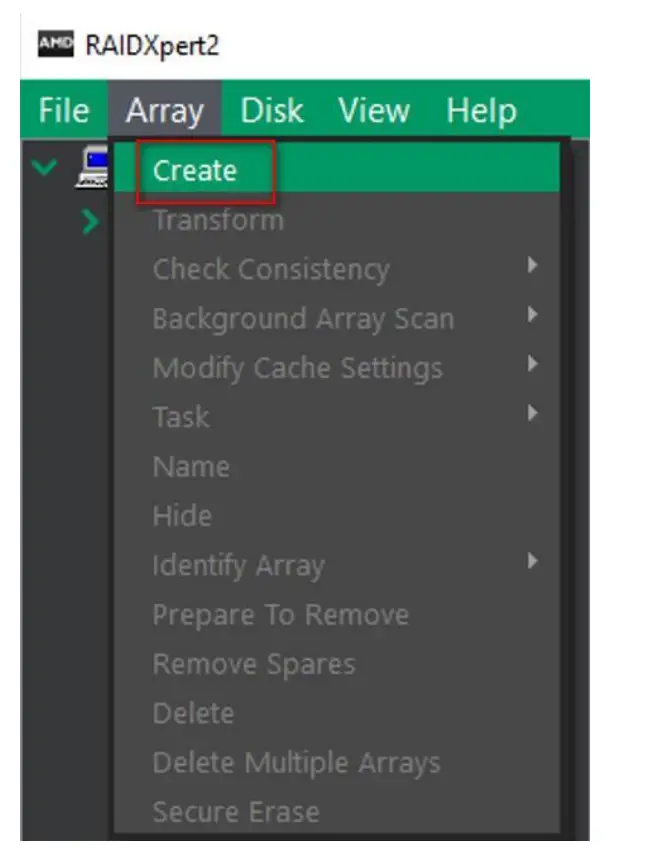Image resolution: width=659 pixels, height=855 pixels.
Task: Select the computer system icon in the tree
Action: pos(91,168)
